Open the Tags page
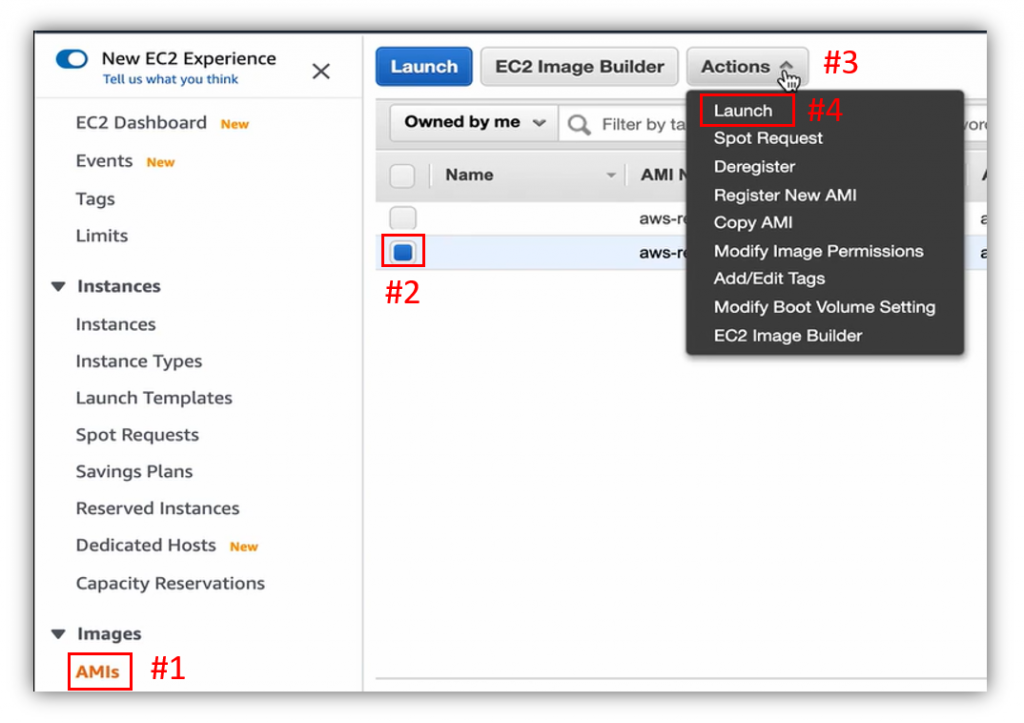Image resolution: width=1024 pixels, height=723 pixels. (x=95, y=199)
